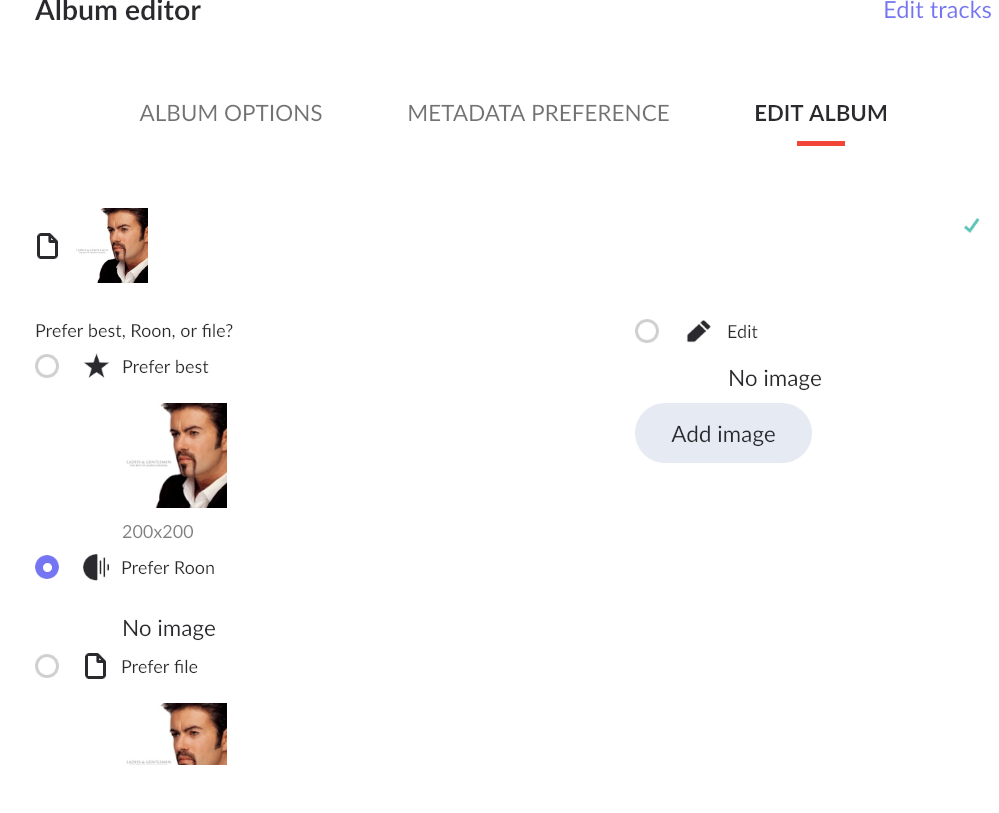Click the small album cover at top
The image size is (999, 813).
click(122, 246)
